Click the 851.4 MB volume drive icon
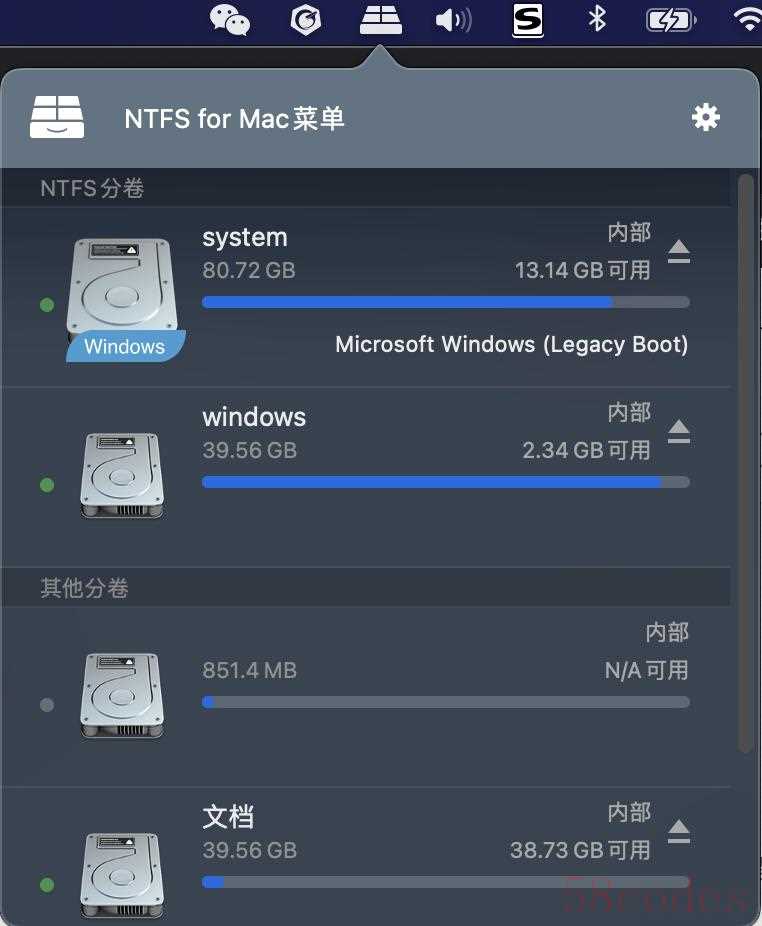The width and height of the screenshot is (762, 926). point(121,695)
